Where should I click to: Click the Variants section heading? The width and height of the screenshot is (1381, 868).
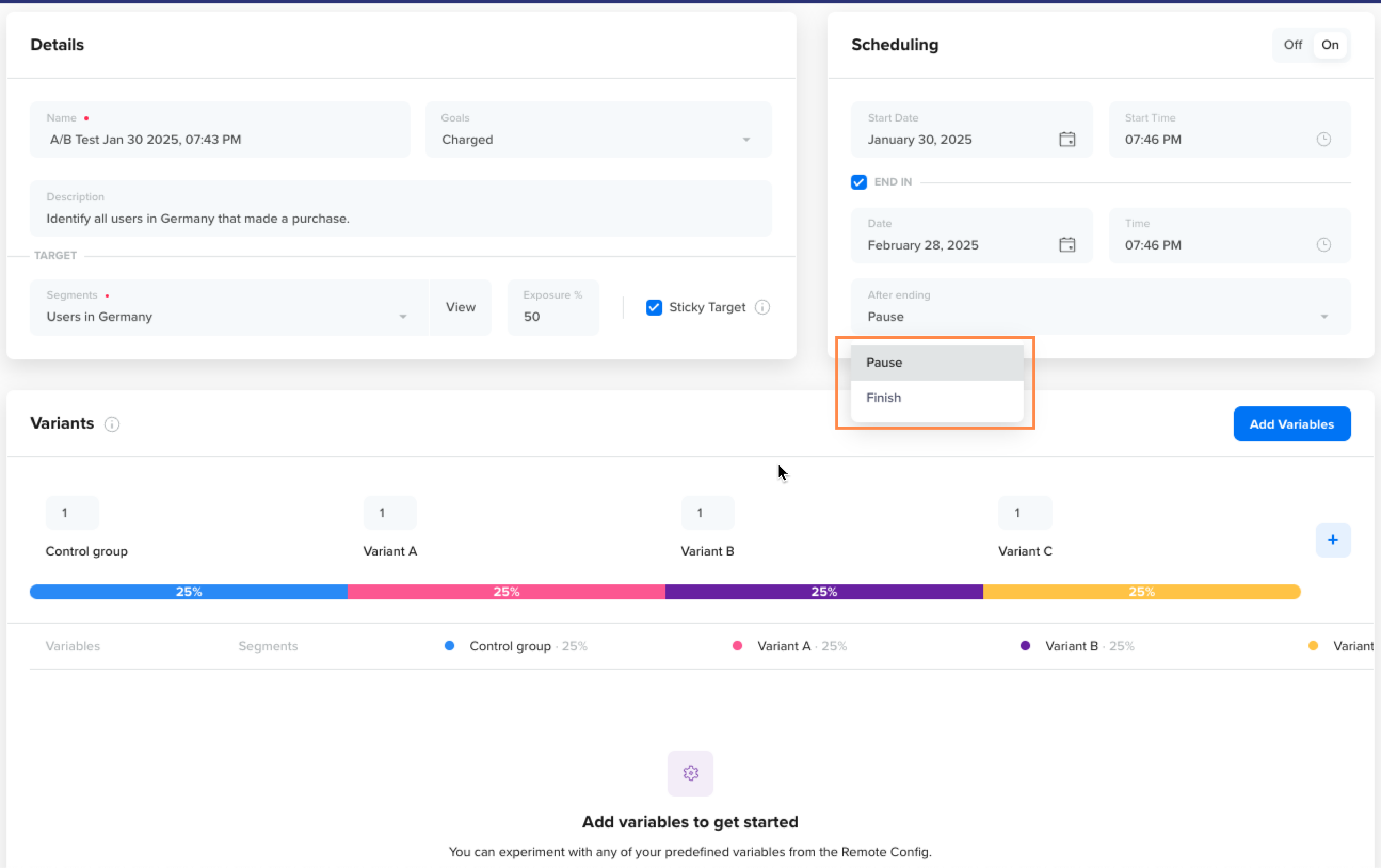pos(62,423)
